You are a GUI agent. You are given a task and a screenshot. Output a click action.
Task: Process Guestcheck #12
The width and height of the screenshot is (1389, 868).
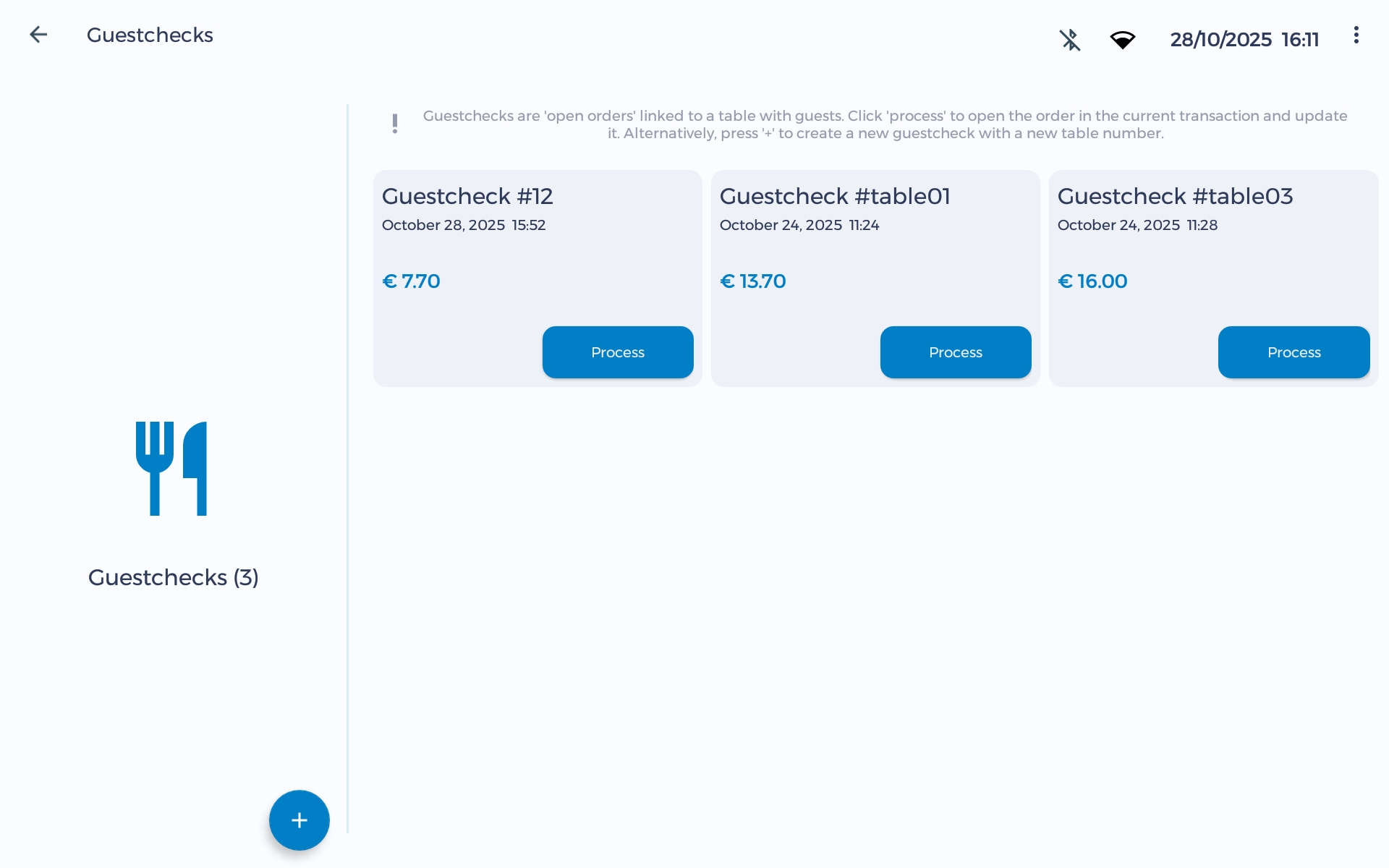tap(617, 352)
